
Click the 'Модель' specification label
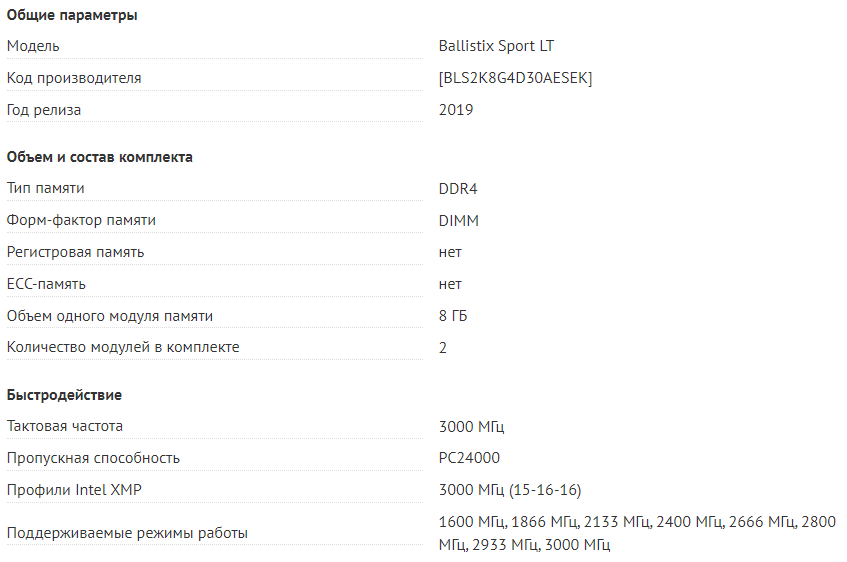(x=33, y=46)
